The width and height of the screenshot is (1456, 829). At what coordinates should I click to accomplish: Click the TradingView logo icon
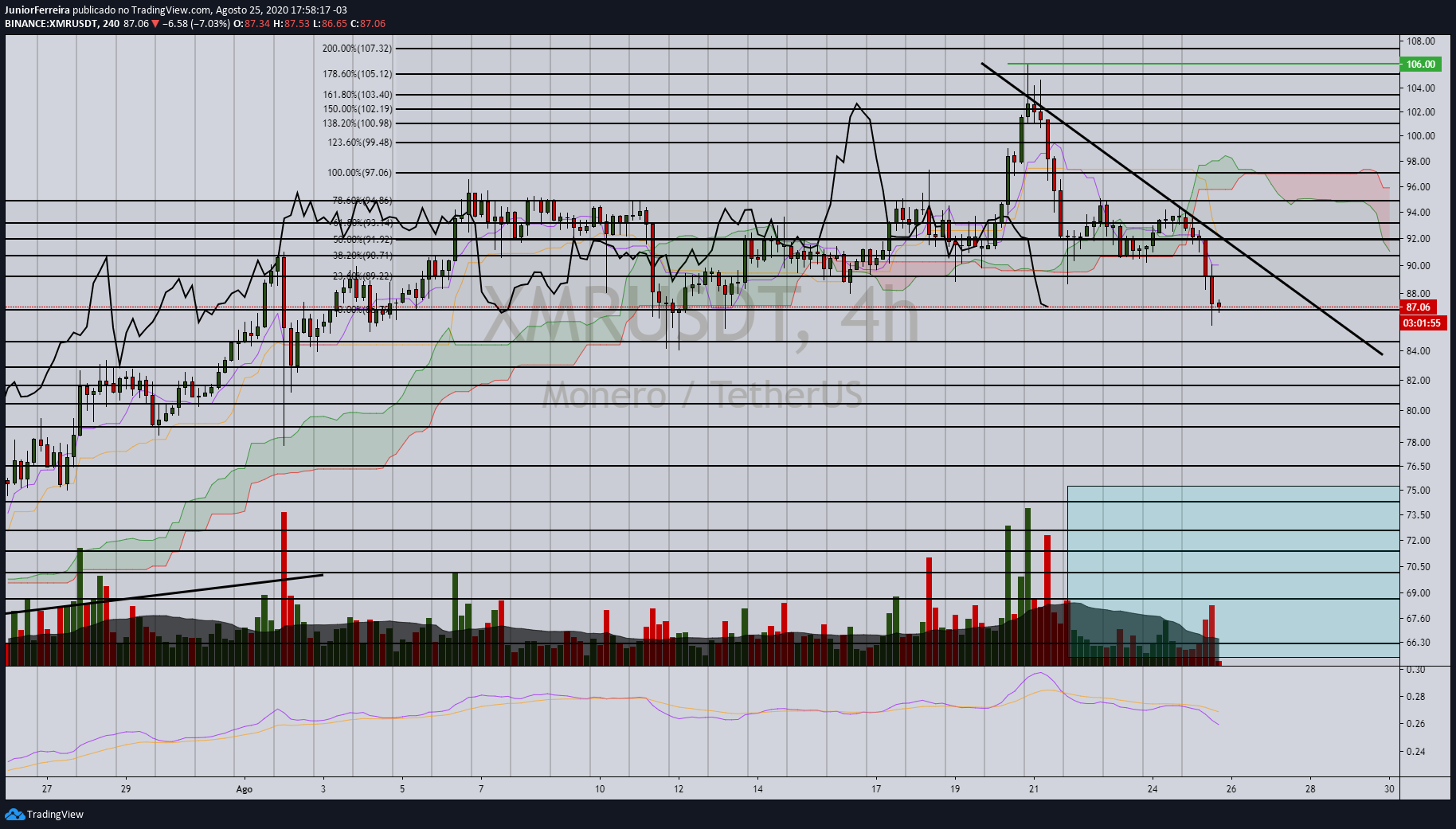(x=14, y=814)
